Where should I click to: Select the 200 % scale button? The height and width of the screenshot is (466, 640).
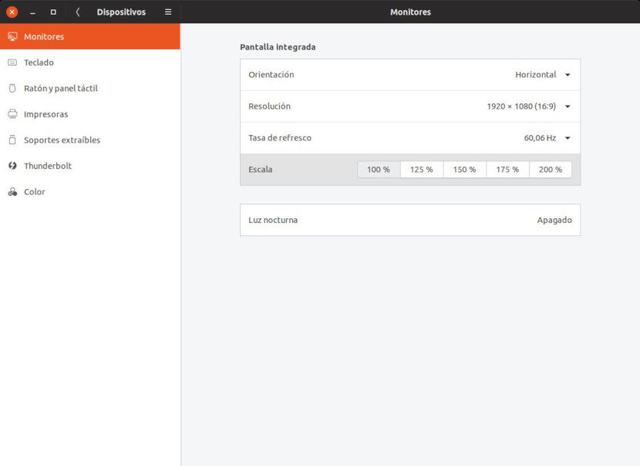(551, 170)
